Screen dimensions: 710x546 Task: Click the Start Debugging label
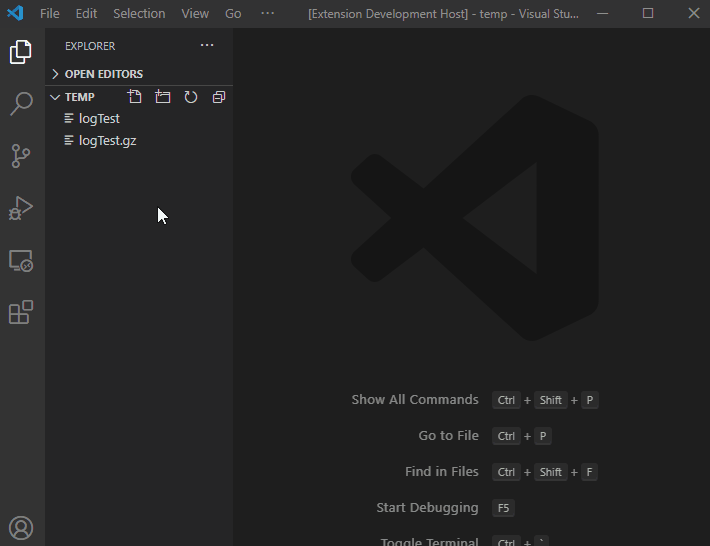(x=427, y=508)
